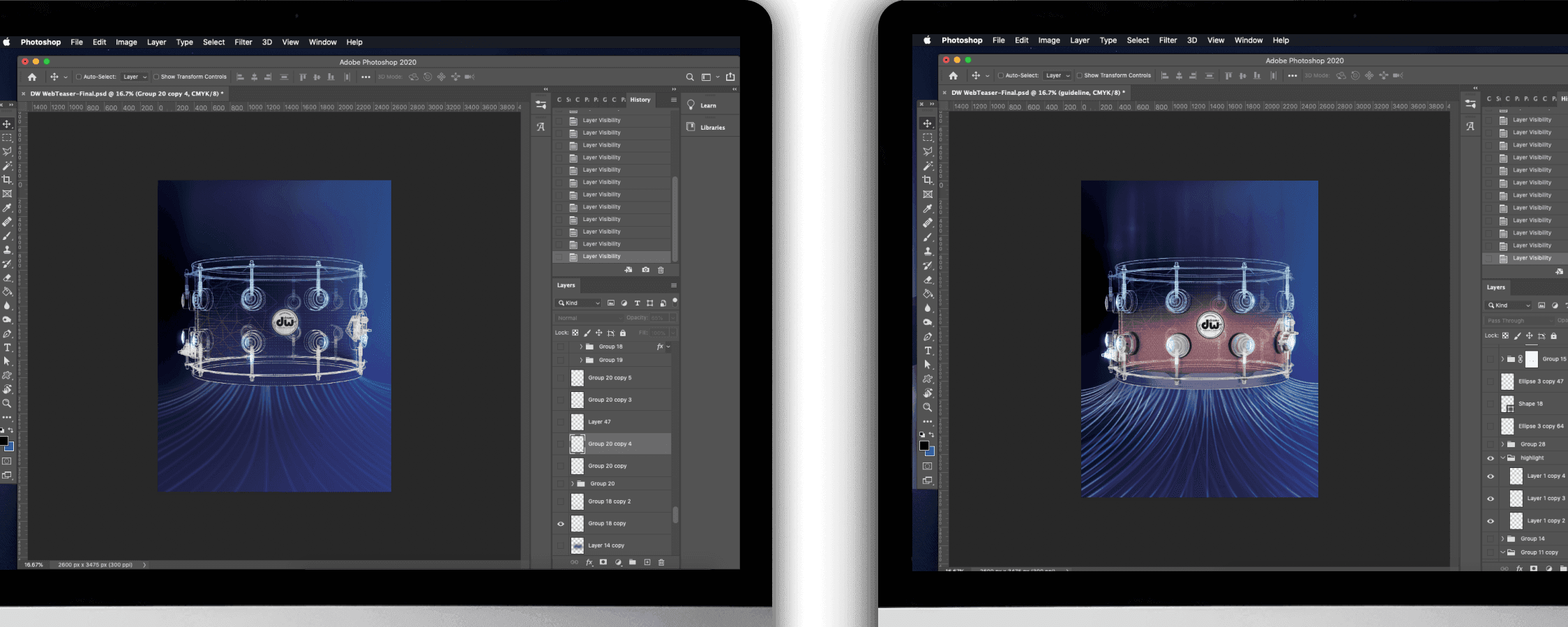Image resolution: width=1568 pixels, height=627 pixels.
Task: Select the Rectangular Marquee tool in left window
Action: [7, 137]
